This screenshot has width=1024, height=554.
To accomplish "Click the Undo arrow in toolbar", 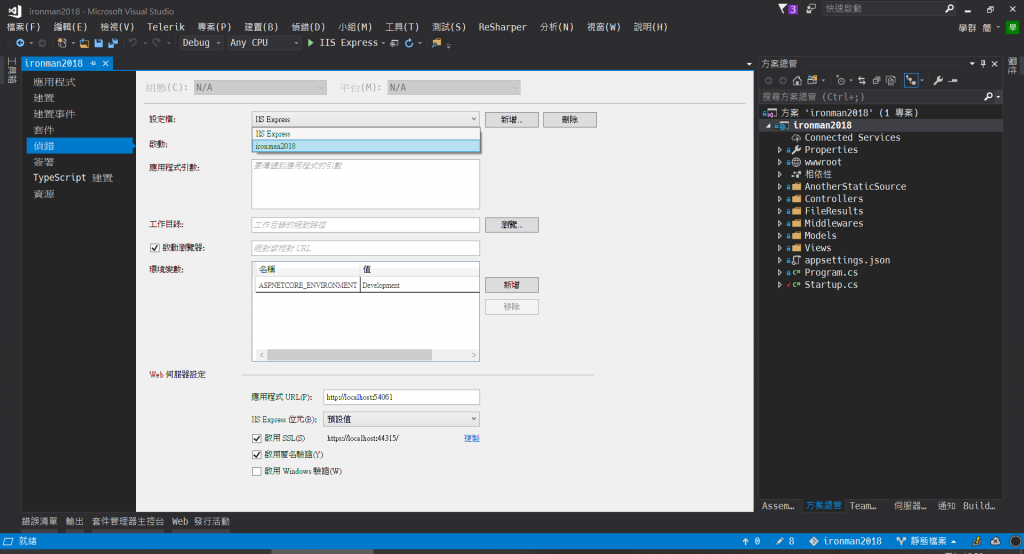I will pos(133,43).
